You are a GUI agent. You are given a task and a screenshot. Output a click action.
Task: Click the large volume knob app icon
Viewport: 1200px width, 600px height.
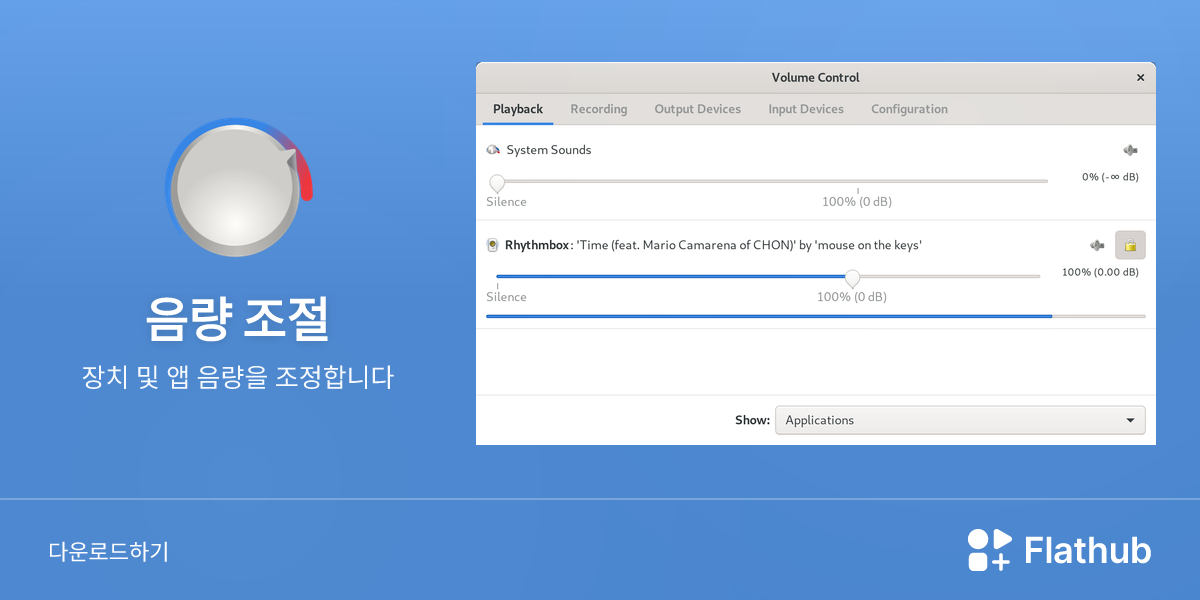tap(240, 190)
